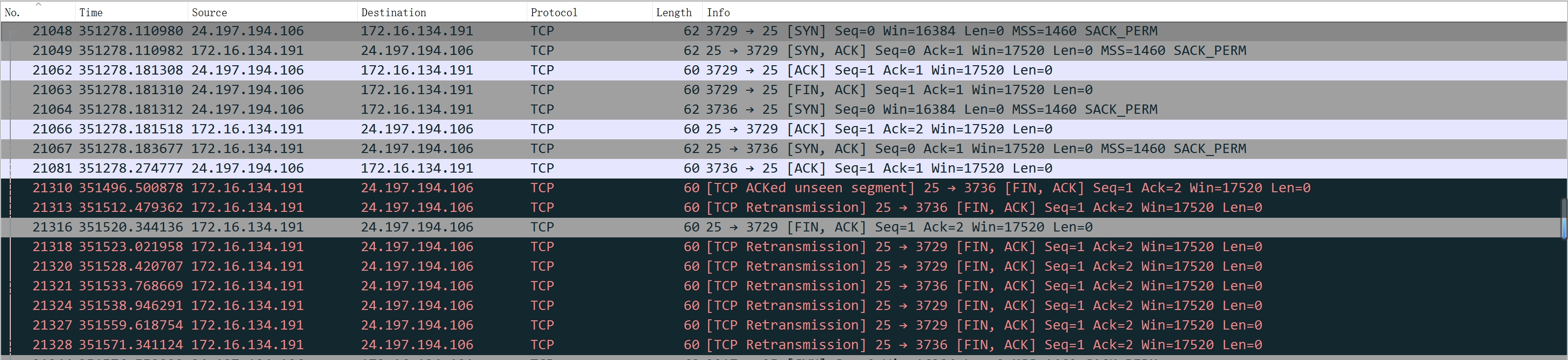Click the sort arrow above No. column
The width and height of the screenshot is (1568, 360).
(38, 4)
